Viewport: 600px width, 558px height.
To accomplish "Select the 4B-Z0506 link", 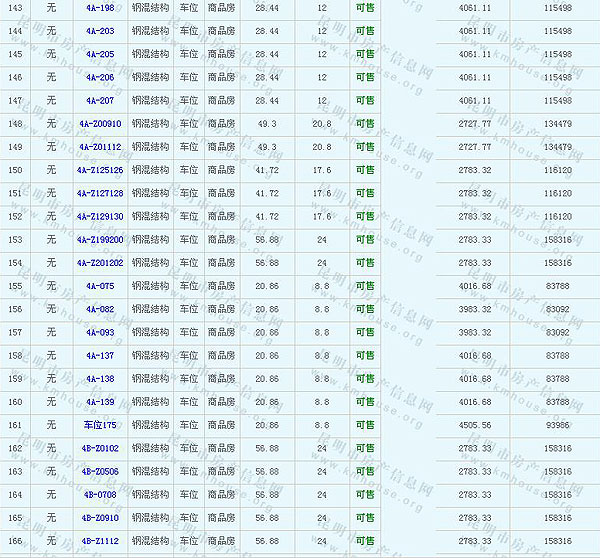I will click(x=100, y=471).
